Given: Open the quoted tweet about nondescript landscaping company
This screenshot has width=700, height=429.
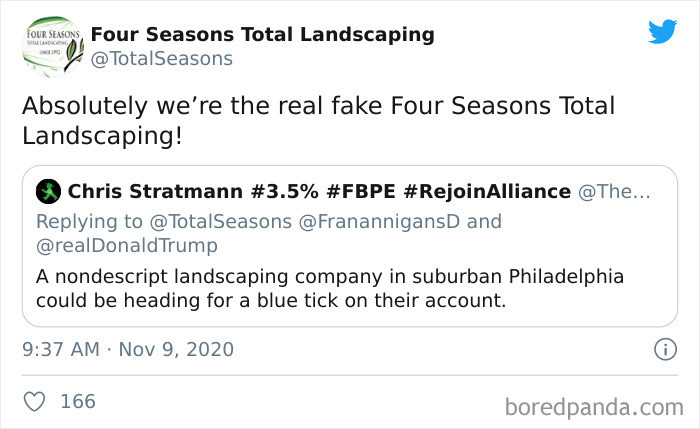Looking at the screenshot, I should point(350,246).
